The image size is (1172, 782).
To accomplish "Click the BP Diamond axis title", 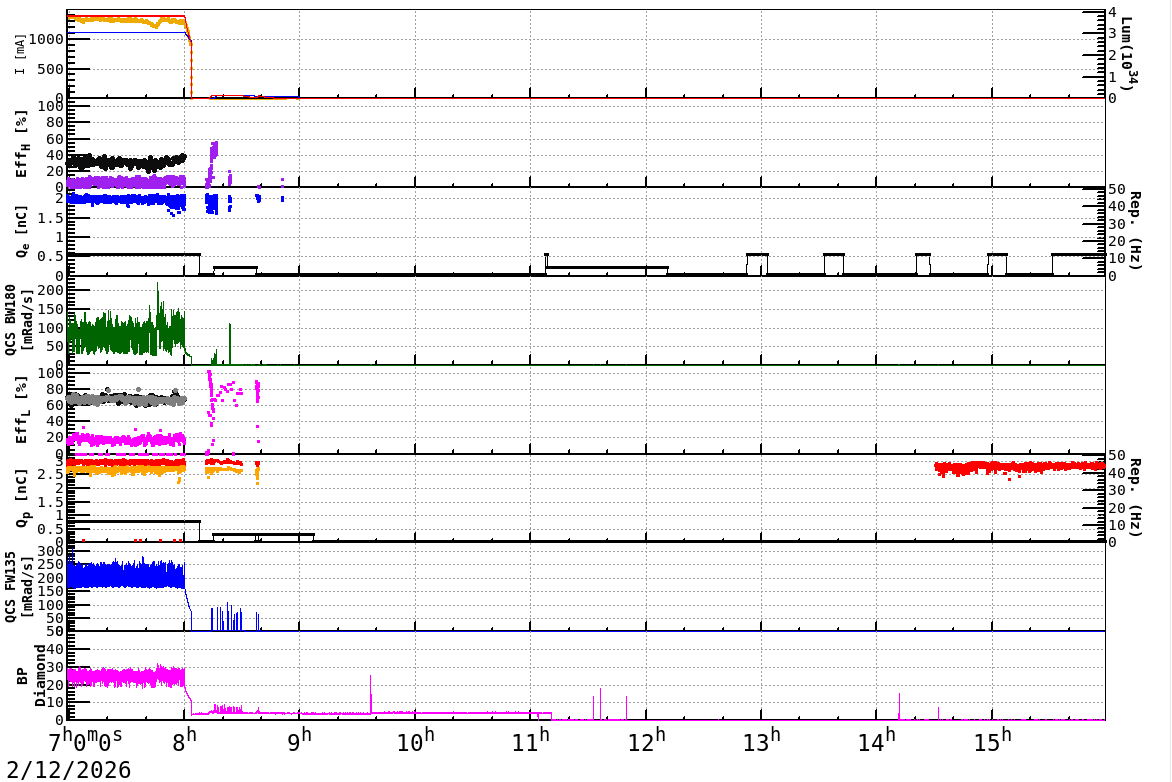I will [x=31, y=676].
